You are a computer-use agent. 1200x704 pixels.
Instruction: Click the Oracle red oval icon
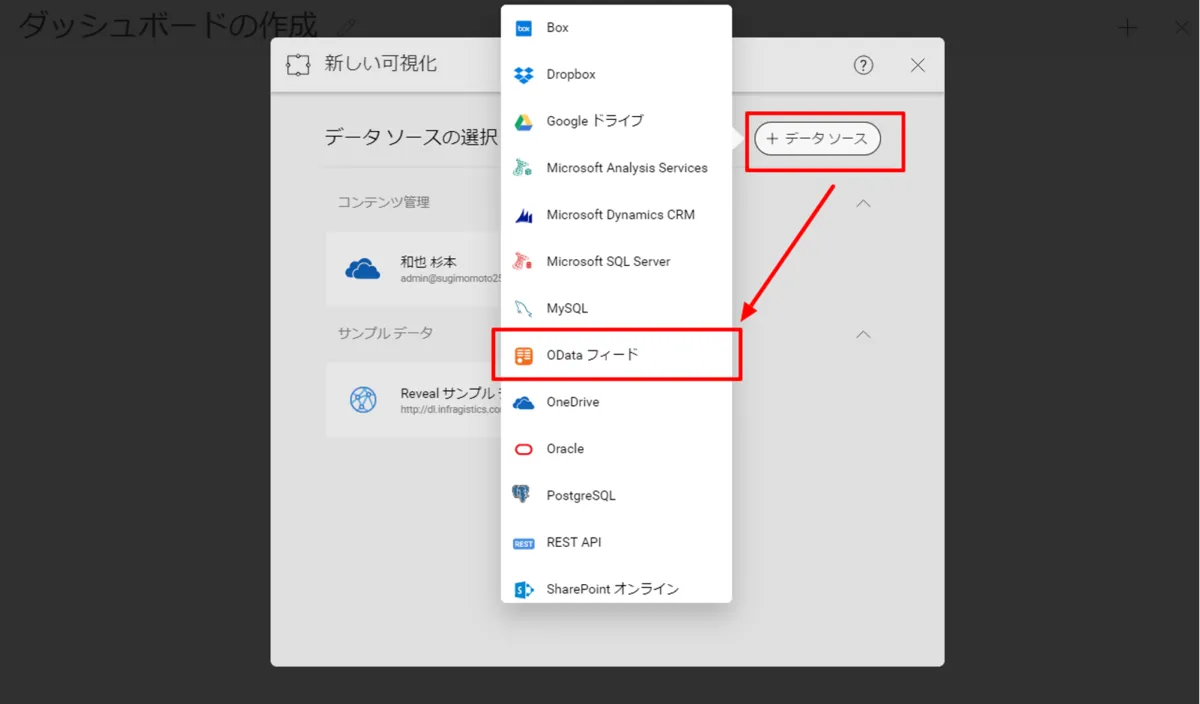[x=524, y=449]
